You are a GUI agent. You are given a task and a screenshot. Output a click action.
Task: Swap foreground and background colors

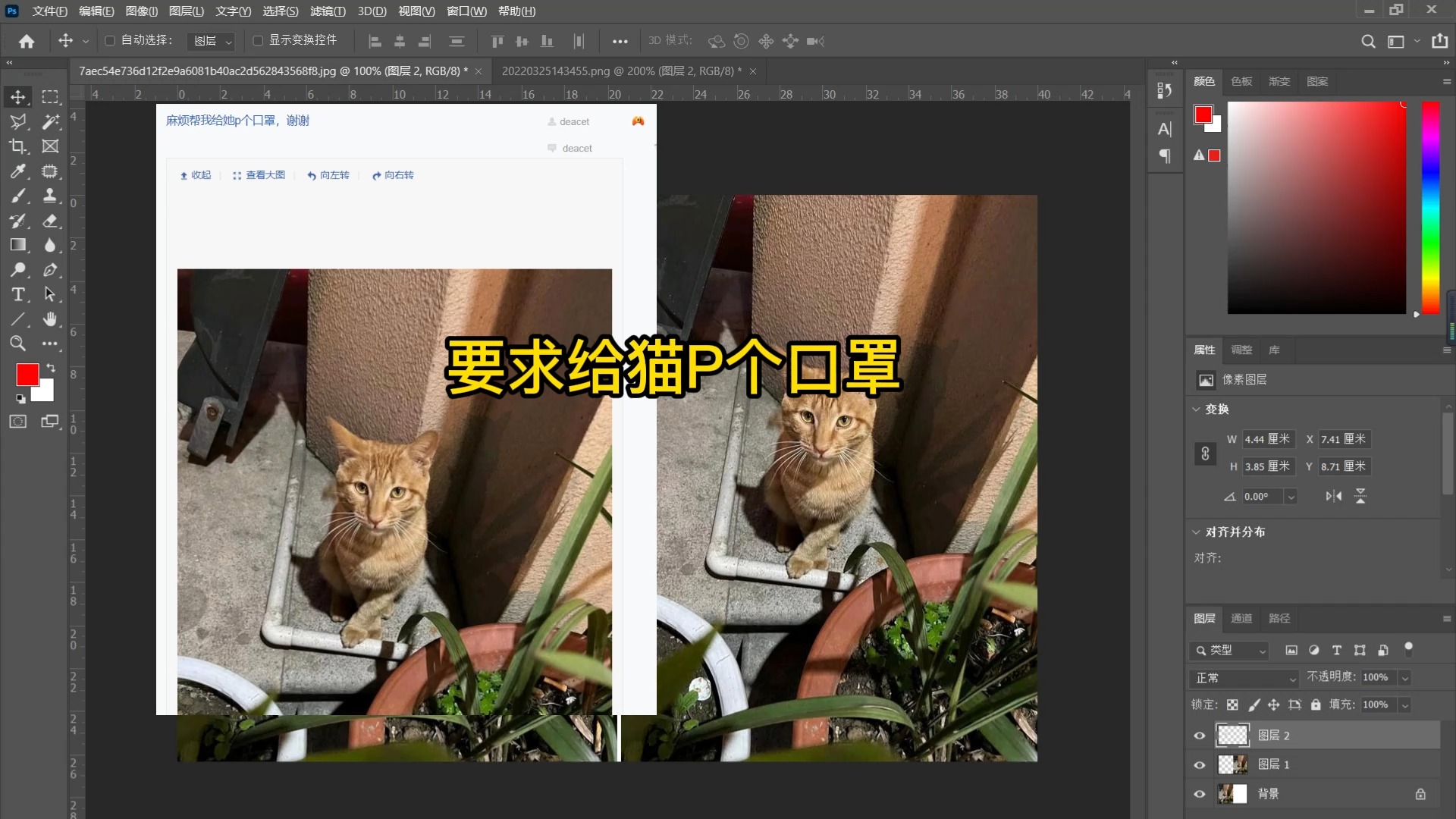coord(51,368)
